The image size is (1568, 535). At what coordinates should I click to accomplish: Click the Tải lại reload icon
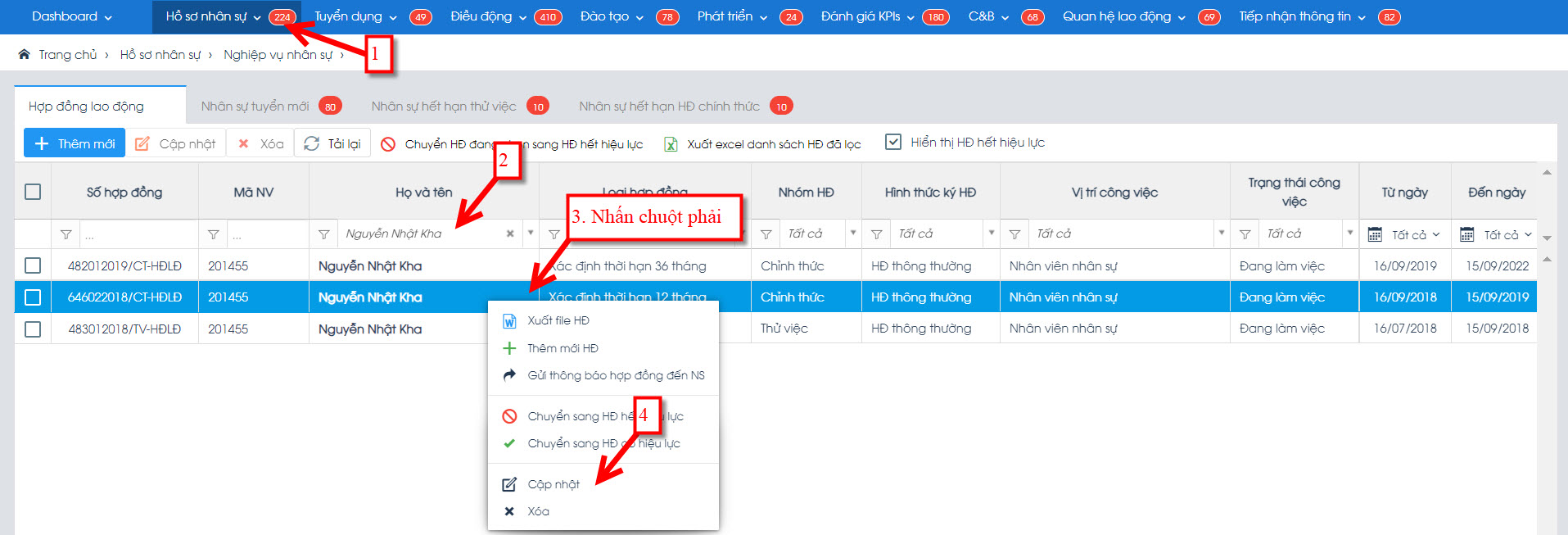(x=311, y=143)
